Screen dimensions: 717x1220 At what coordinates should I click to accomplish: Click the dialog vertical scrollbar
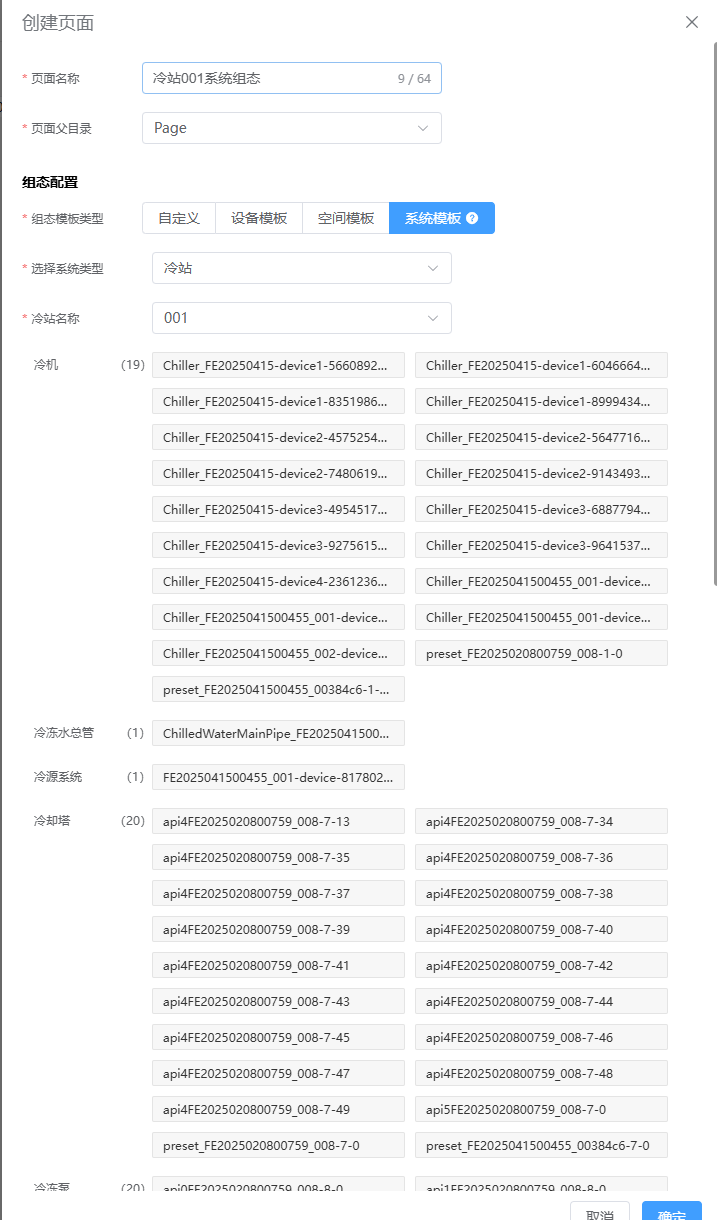click(x=714, y=312)
